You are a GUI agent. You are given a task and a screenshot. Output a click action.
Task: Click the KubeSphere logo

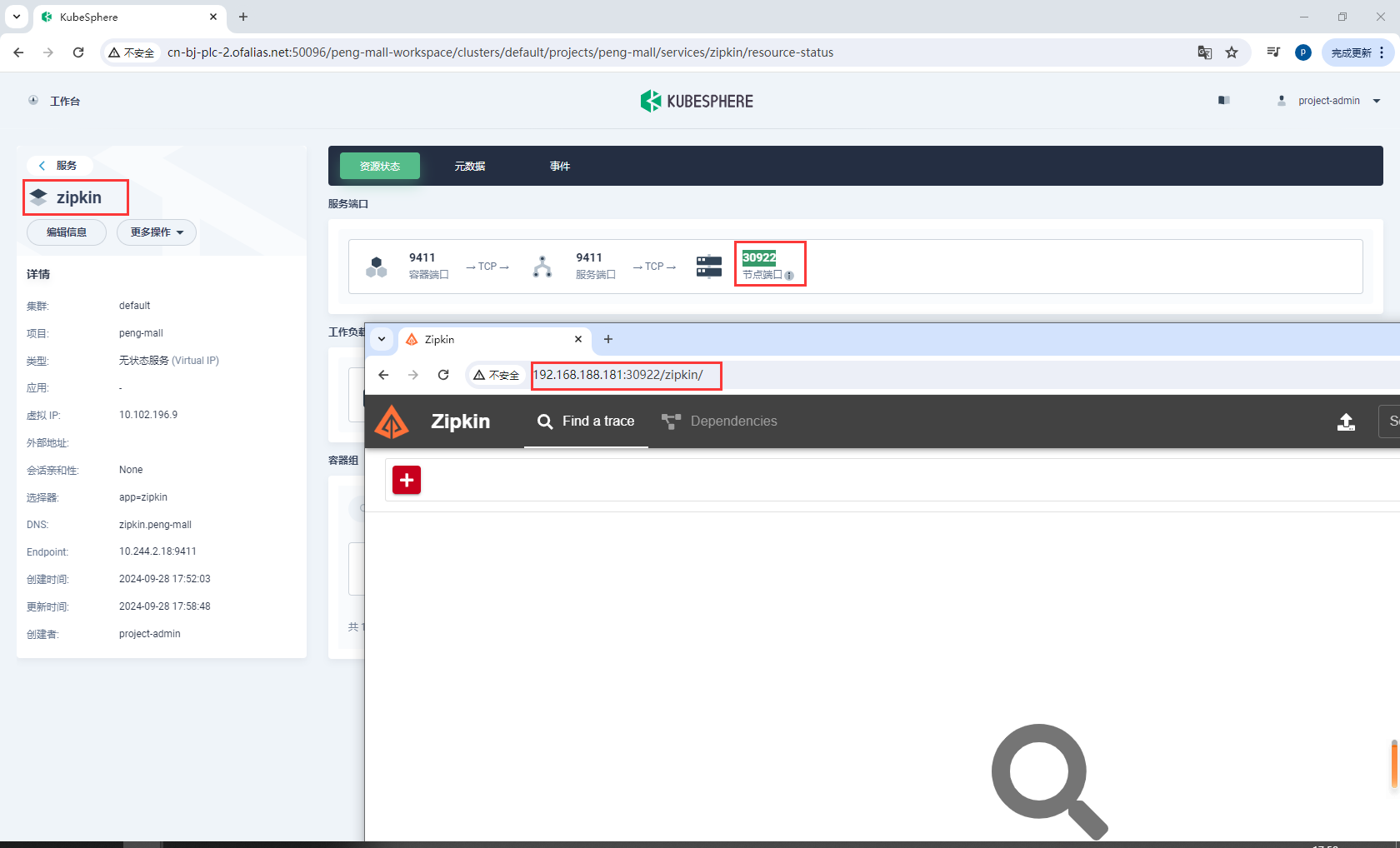[x=697, y=101]
